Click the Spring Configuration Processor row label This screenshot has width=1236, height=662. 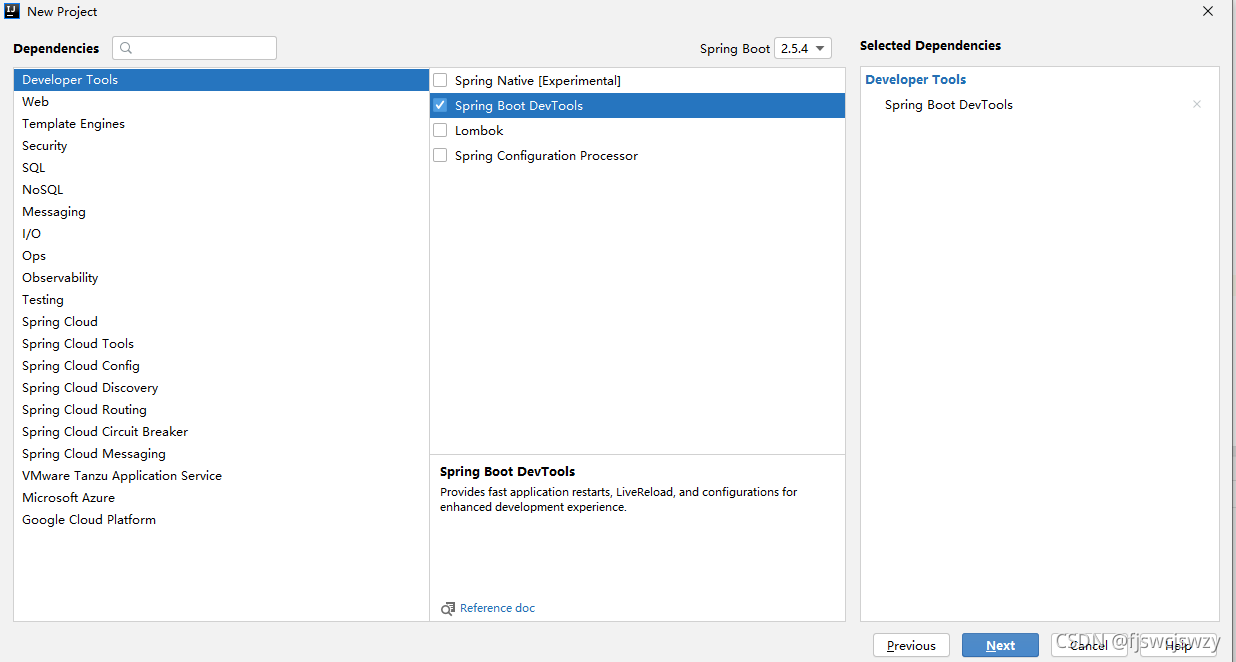[x=546, y=155]
